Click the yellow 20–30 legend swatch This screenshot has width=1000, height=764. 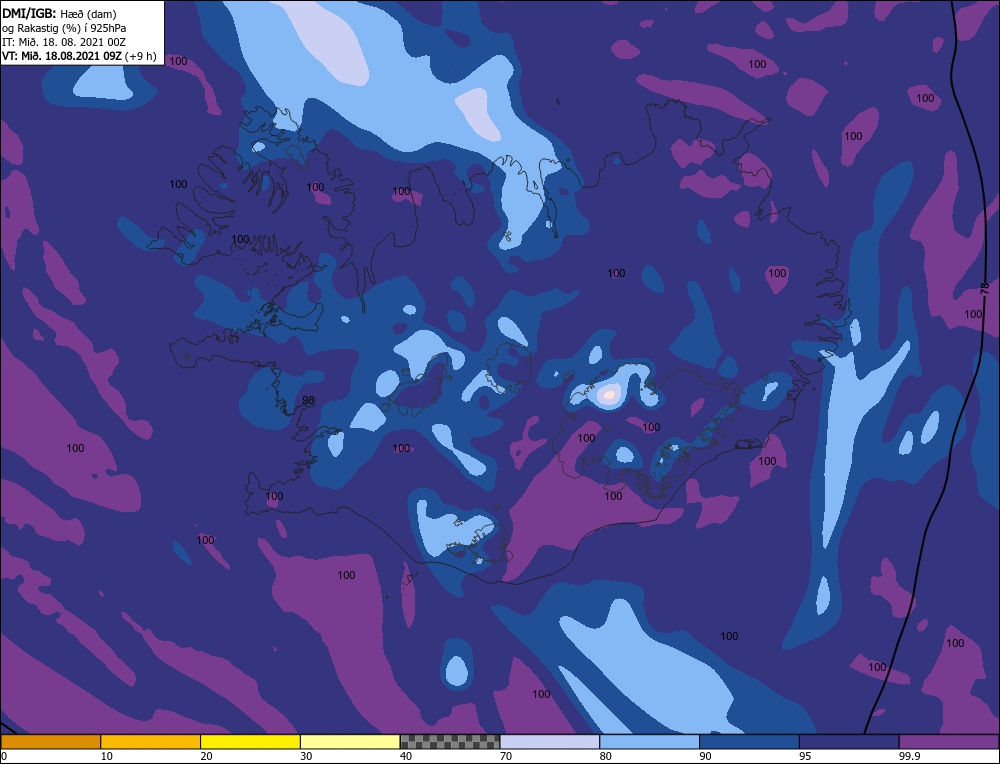pos(250,742)
